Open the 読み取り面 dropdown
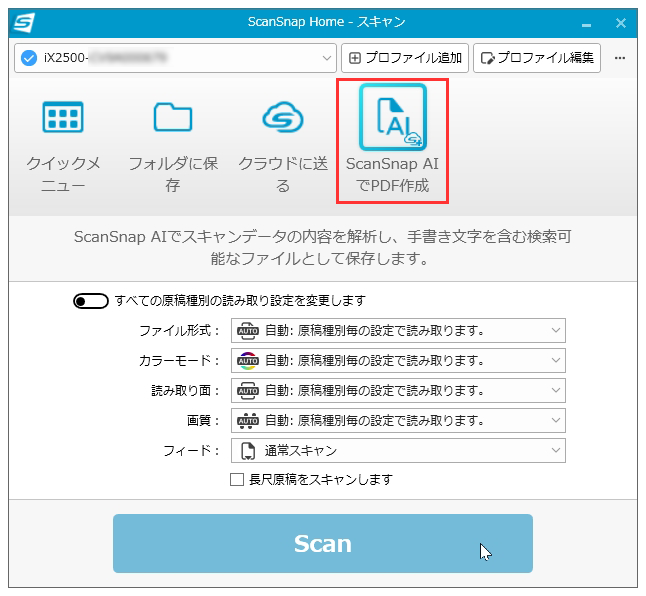This screenshot has width=646, height=596. click(398, 390)
